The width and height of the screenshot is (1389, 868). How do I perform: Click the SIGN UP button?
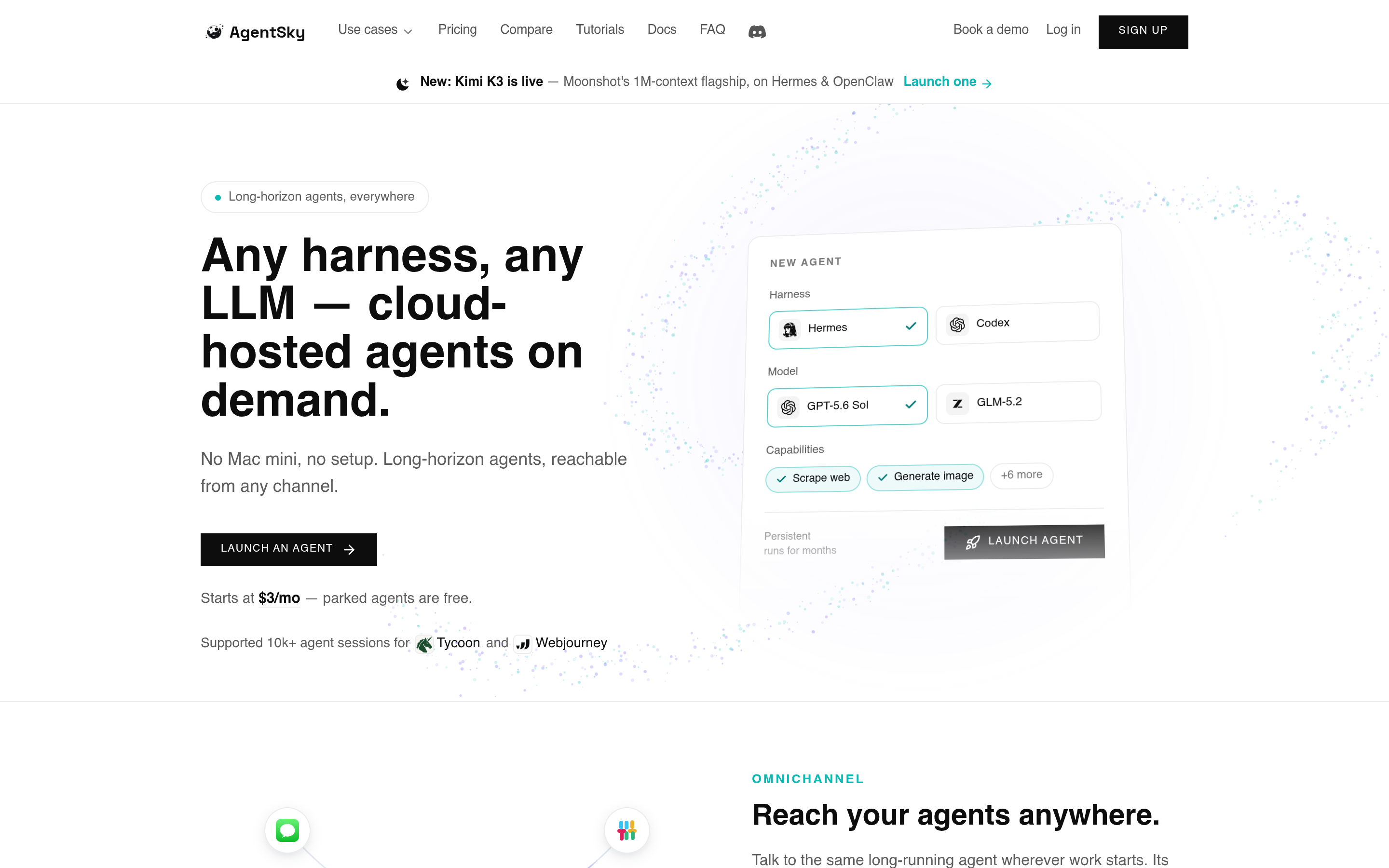click(x=1143, y=32)
